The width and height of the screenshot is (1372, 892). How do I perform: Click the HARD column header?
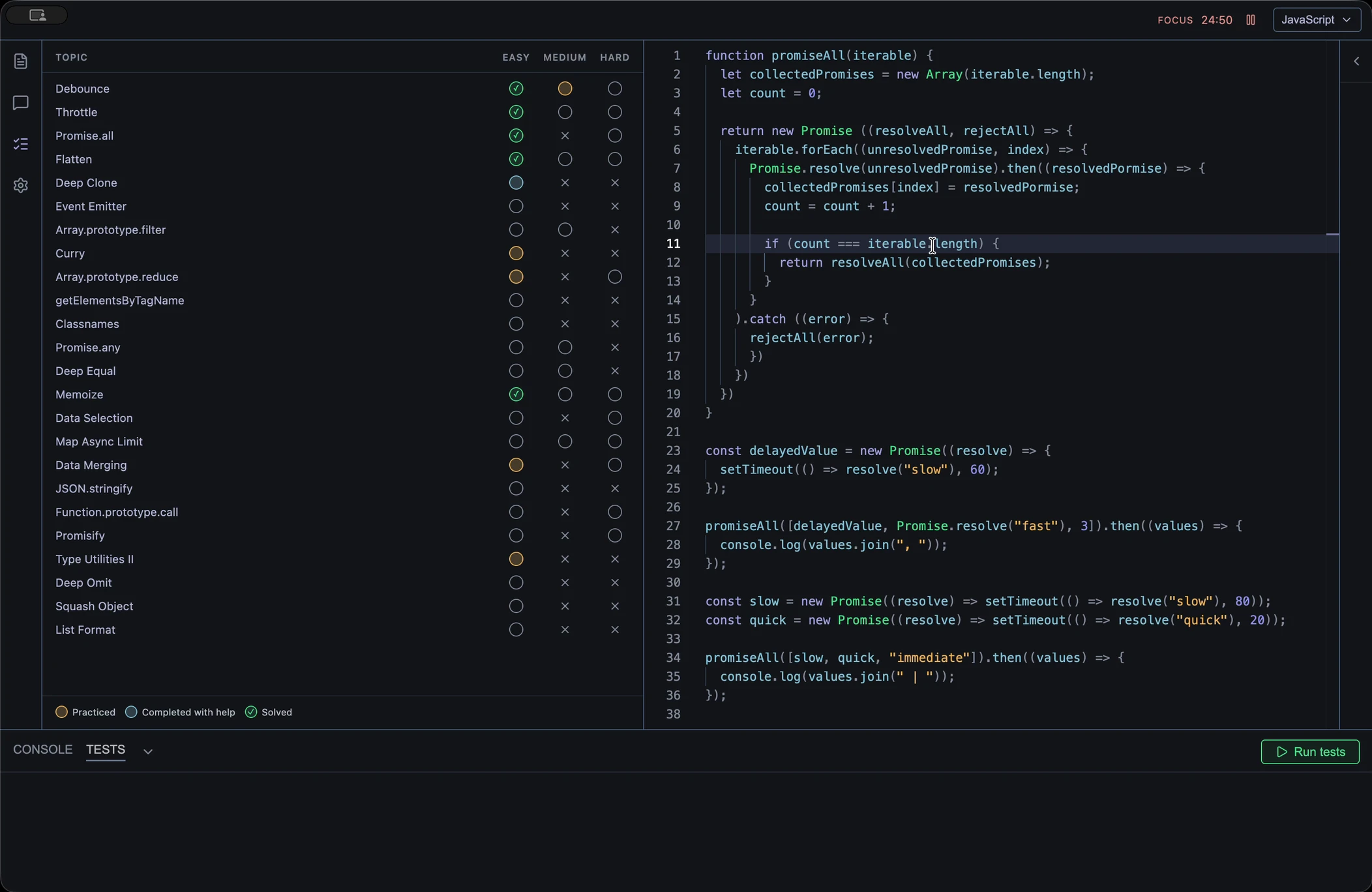[615, 57]
